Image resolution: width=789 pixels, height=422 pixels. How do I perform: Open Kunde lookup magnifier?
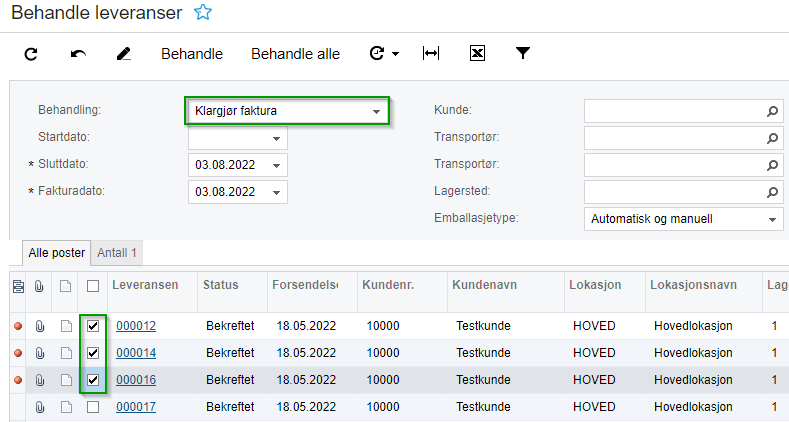pos(772,111)
